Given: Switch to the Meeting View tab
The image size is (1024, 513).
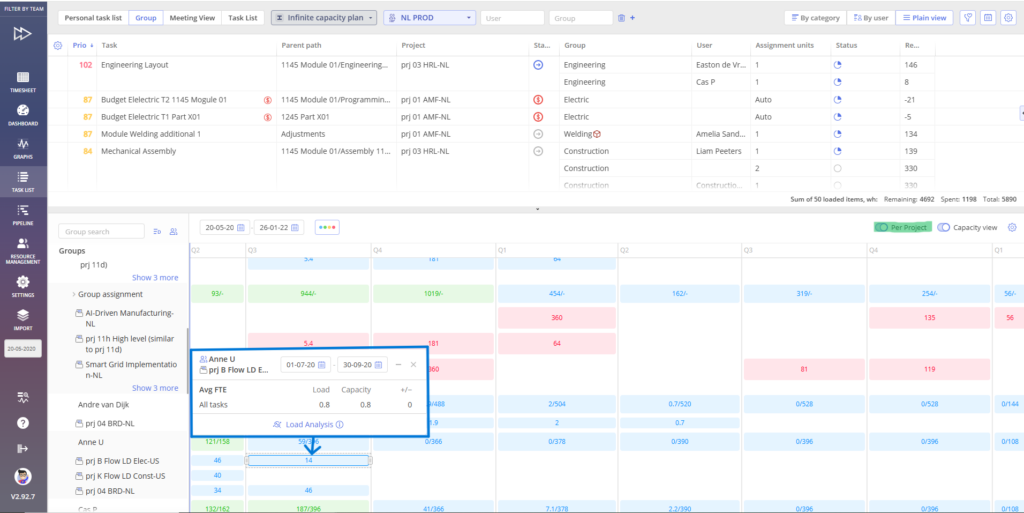Looking at the screenshot, I should (x=190, y=18).
